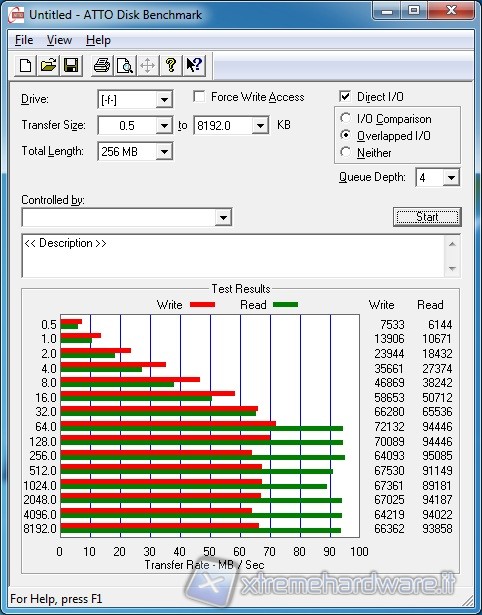Open Print Preview toolbar icon
Screen dimensions: 482x615
coord(125,65)
